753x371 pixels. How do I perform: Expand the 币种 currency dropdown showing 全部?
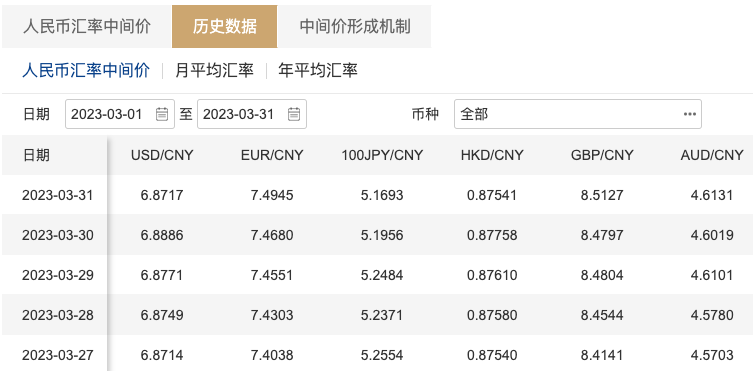coord(578,114)
